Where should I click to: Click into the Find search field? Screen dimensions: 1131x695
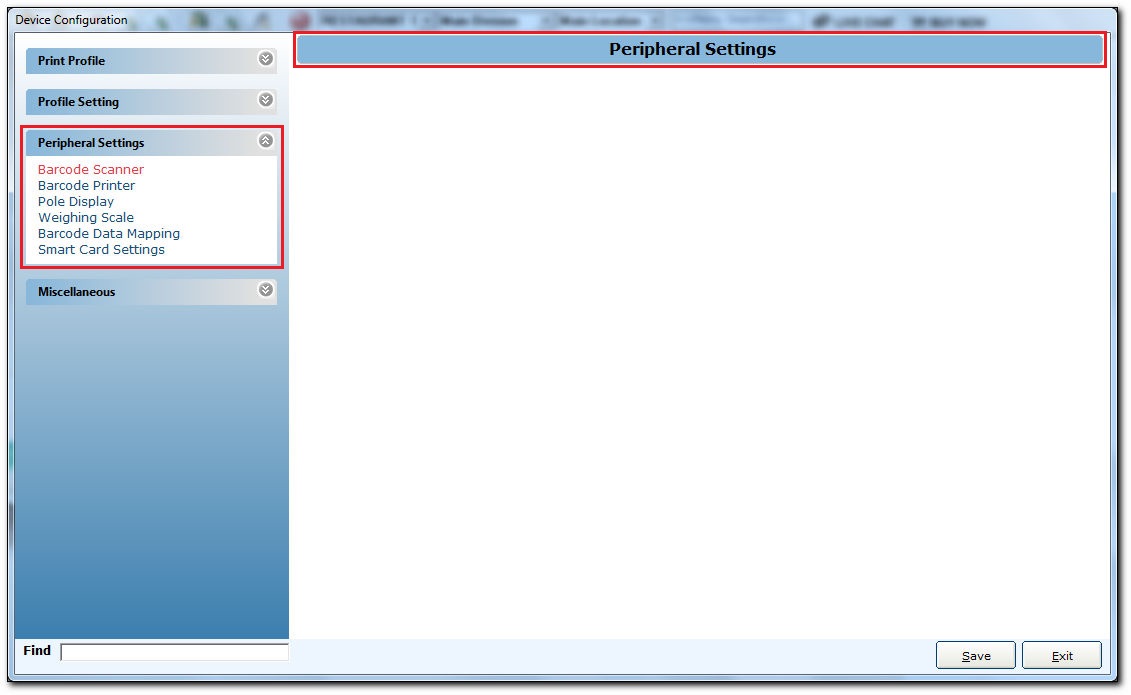[175, 652]
